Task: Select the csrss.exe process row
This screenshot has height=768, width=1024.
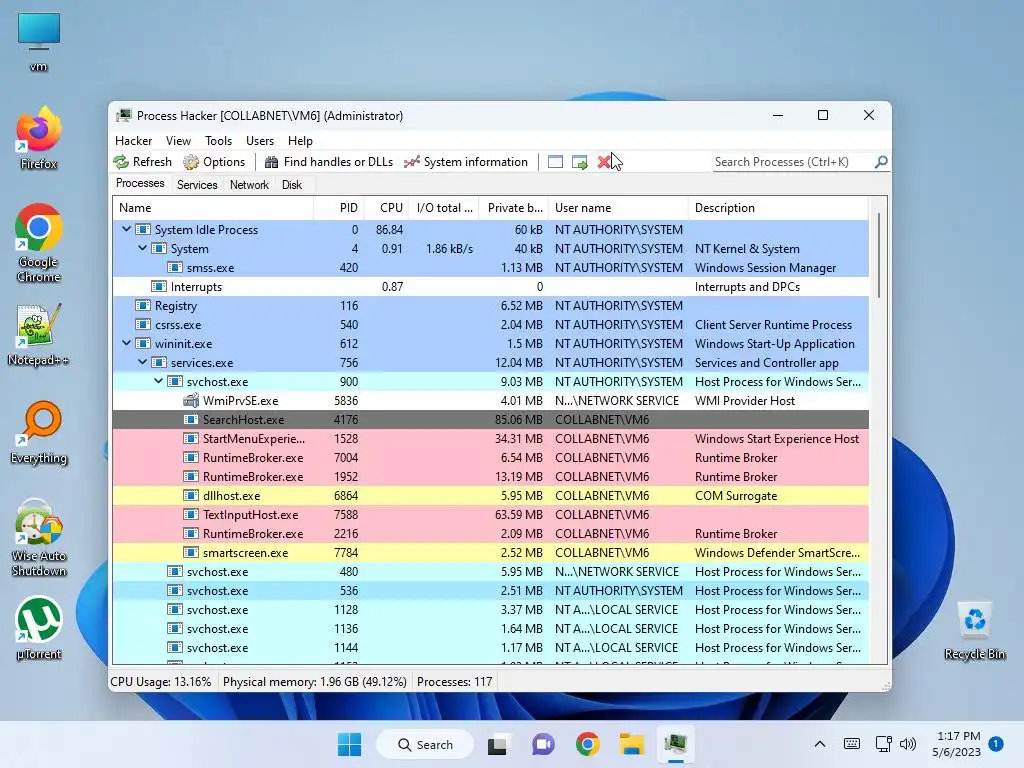Action: (x=490, y=325)
